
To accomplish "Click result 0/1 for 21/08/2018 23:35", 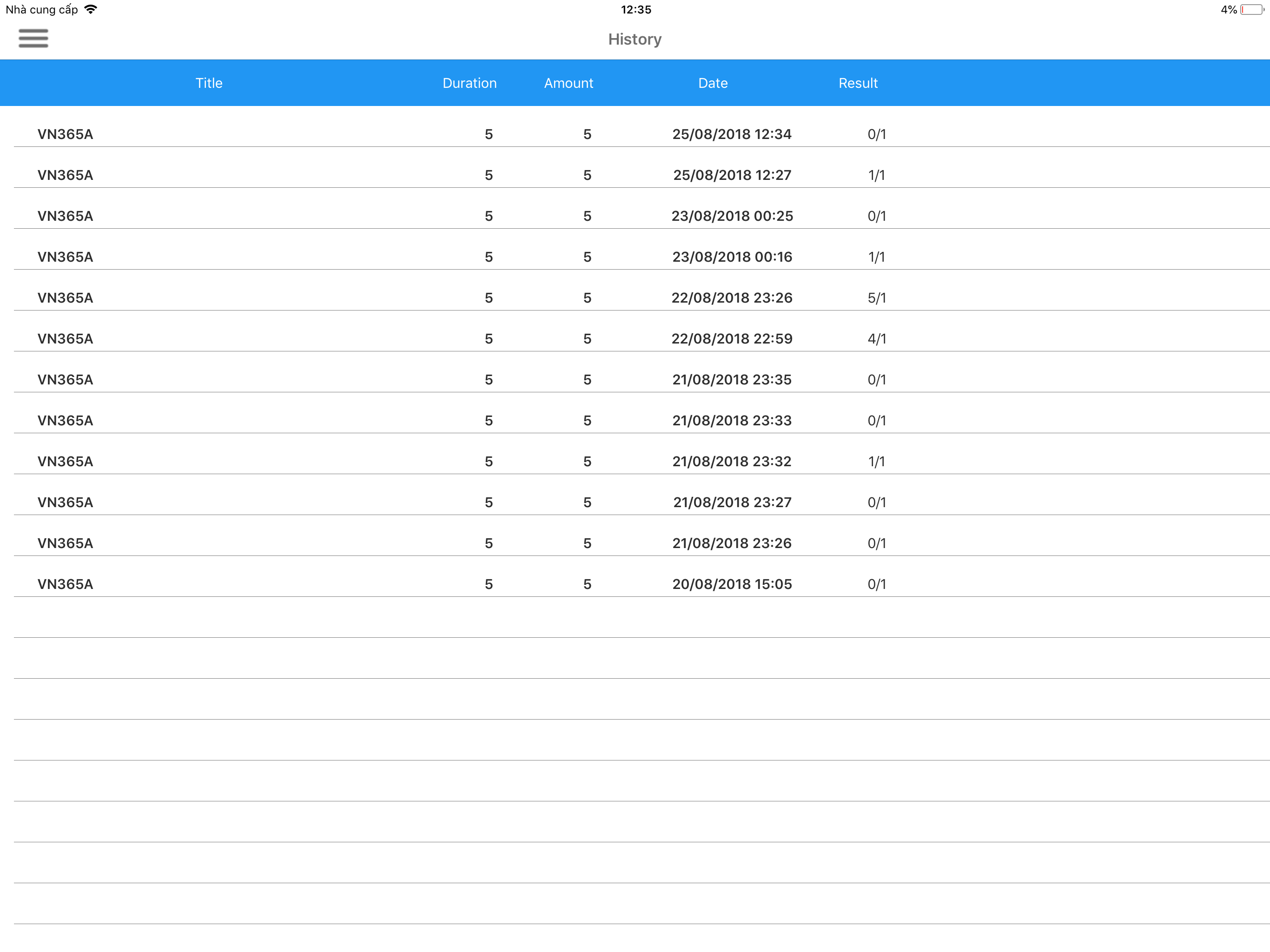I will (x=877, y=379).
